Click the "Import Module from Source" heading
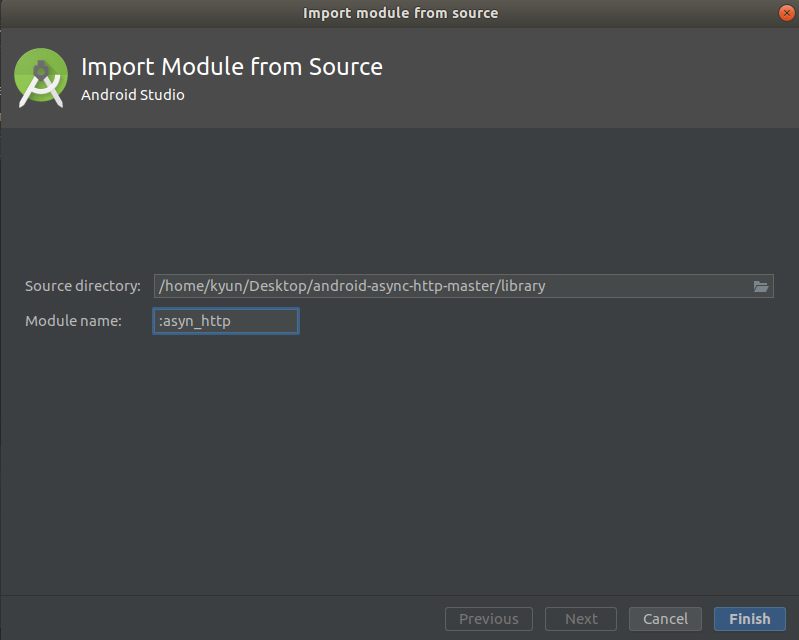 click(x=231, y=67)
